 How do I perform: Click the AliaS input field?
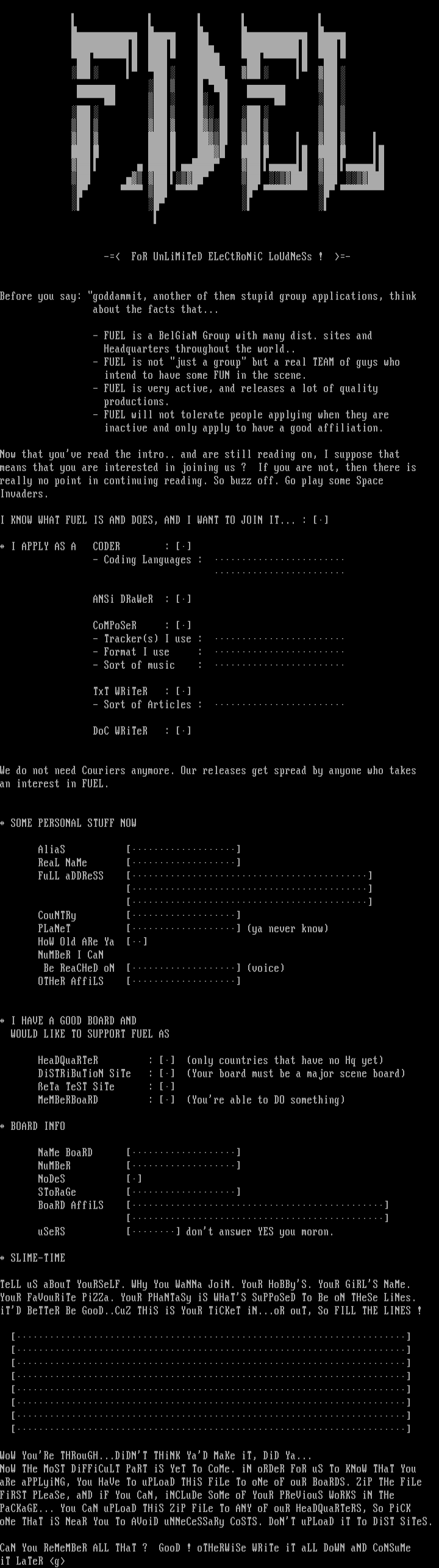click(184, 849)
